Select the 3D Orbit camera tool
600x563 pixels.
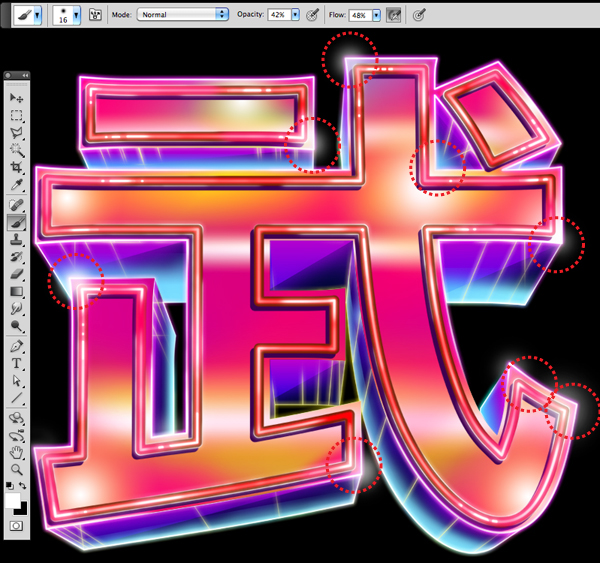pos(16,435)
